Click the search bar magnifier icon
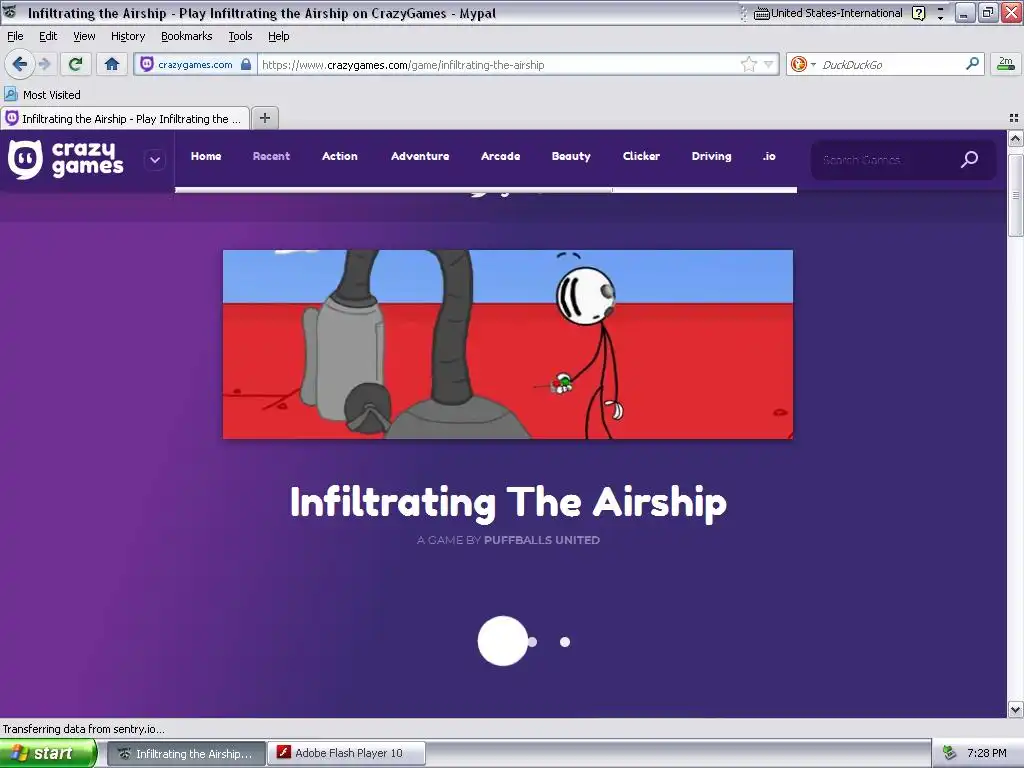Image resolution: width=1024 pixels, height=768 pixels. pos(972,64)
